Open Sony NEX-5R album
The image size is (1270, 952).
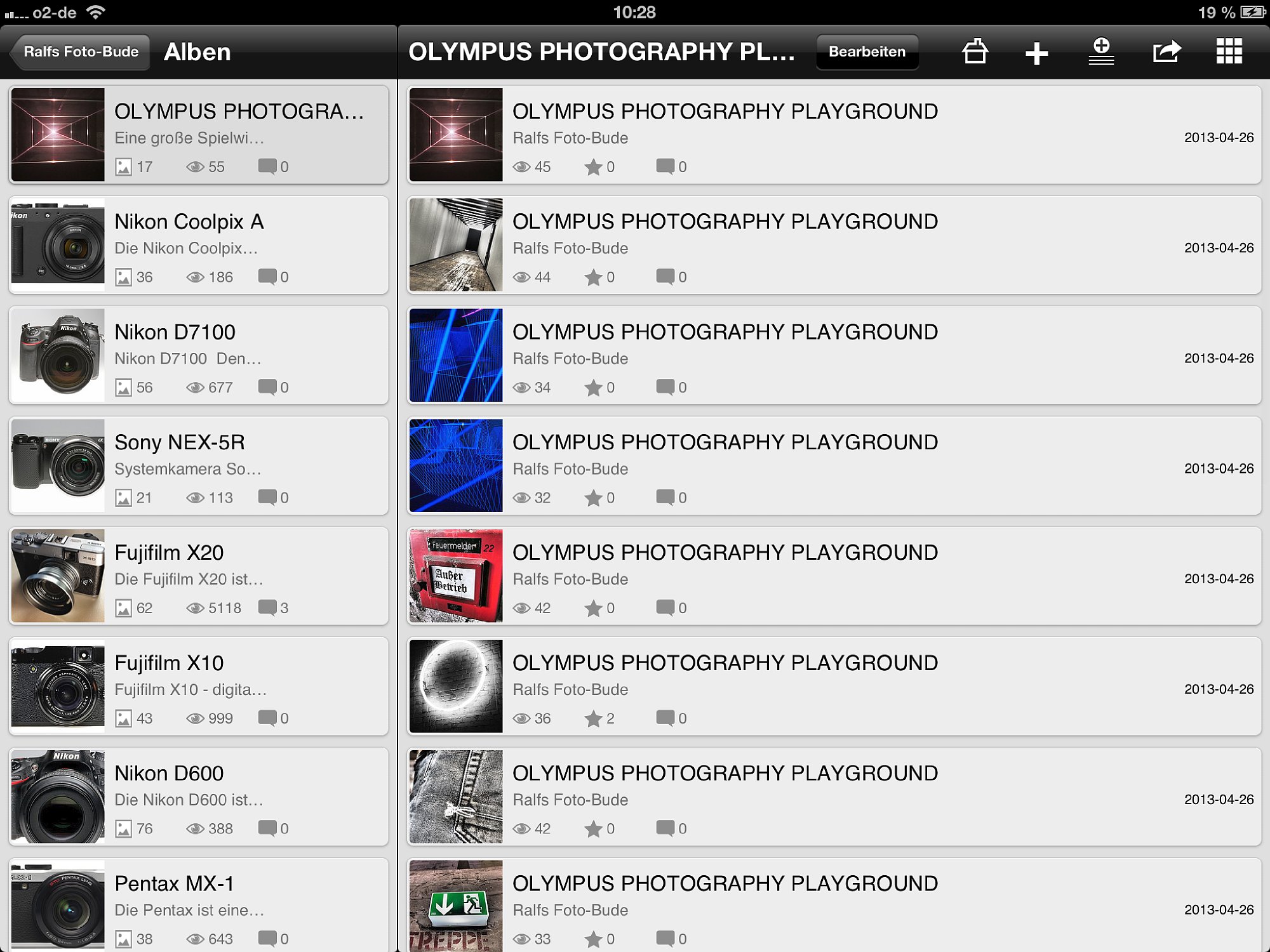click(x=199, y=466)
